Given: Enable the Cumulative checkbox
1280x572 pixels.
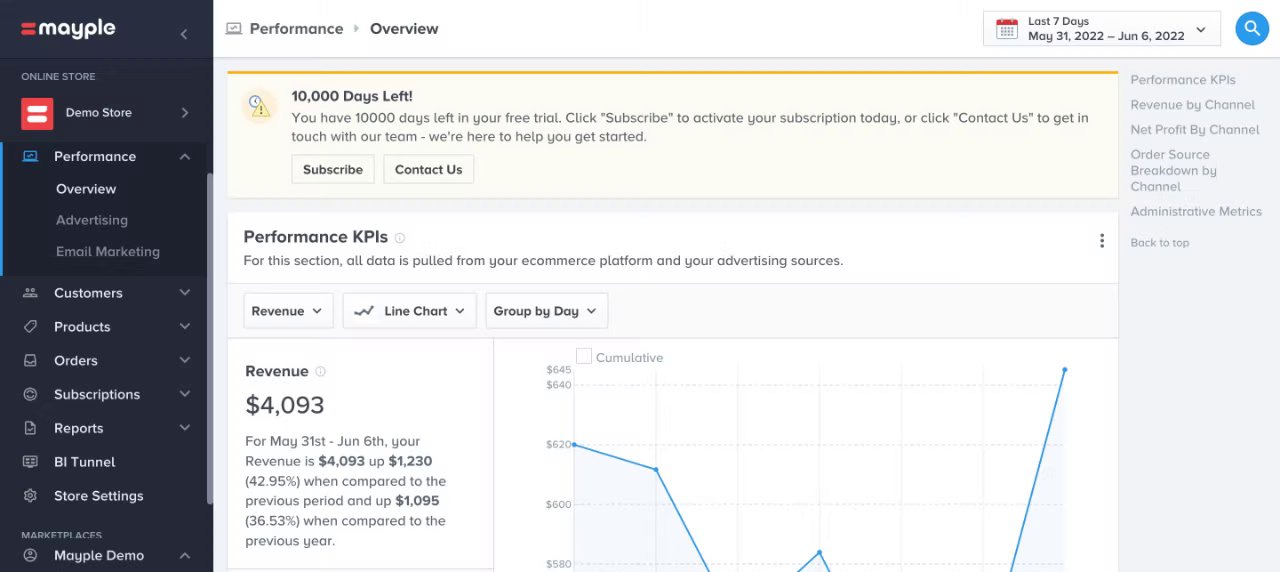Looking at the screenshot, I should click(x=584, y=356).
